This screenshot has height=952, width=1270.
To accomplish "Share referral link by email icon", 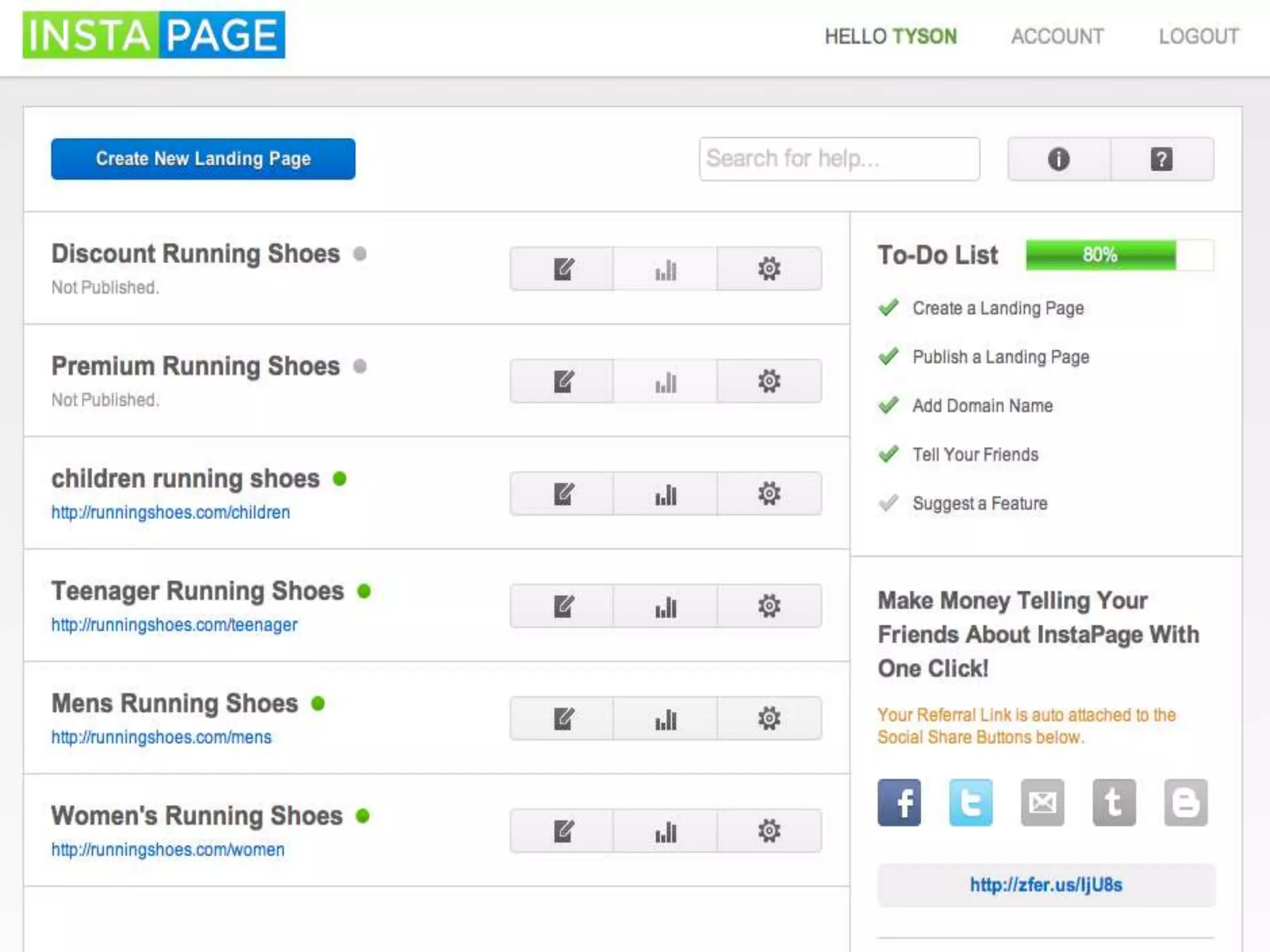I will pos(1042,803).
